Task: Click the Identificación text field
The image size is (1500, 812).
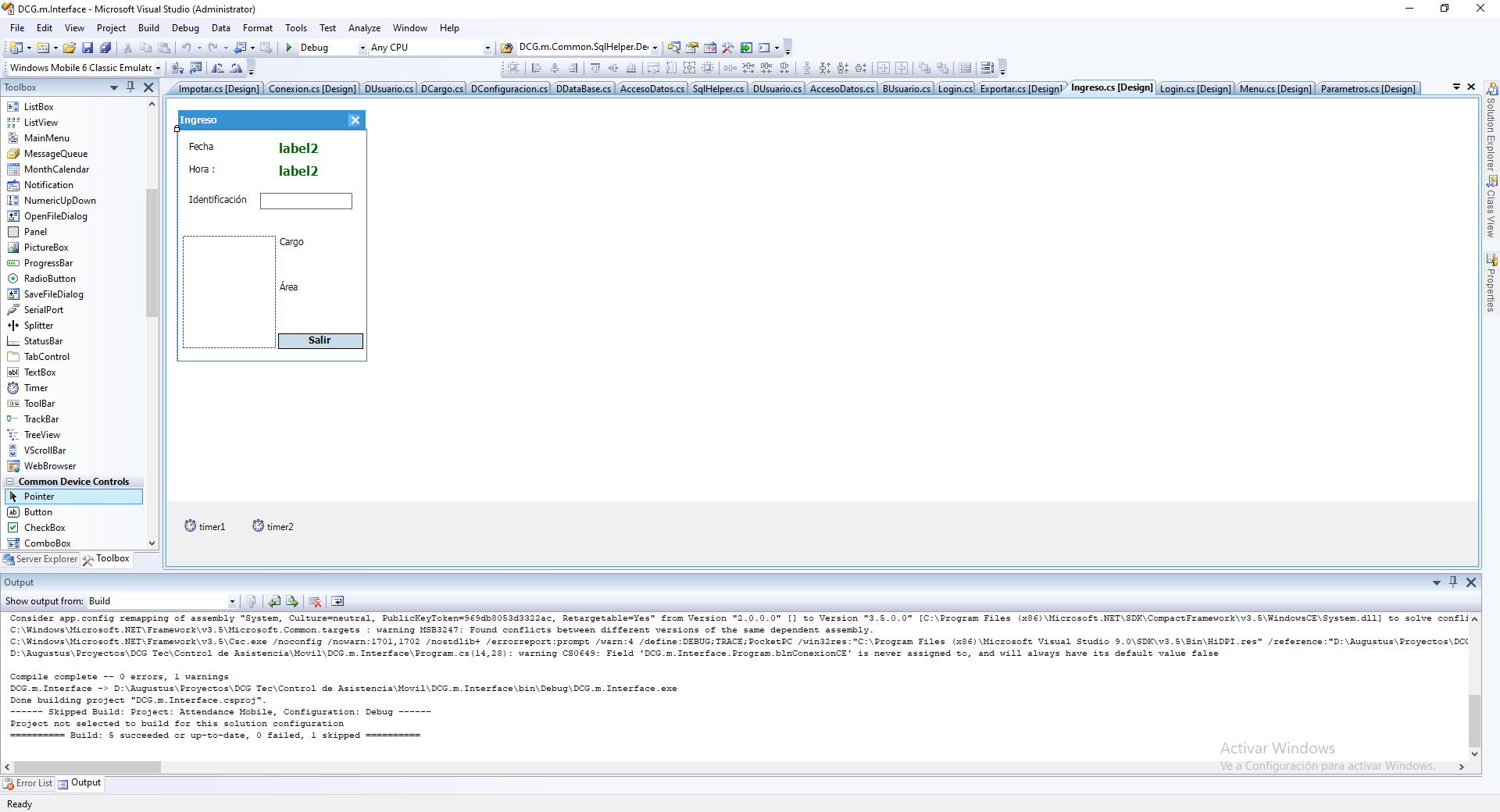Action: (x=306, y=201)
